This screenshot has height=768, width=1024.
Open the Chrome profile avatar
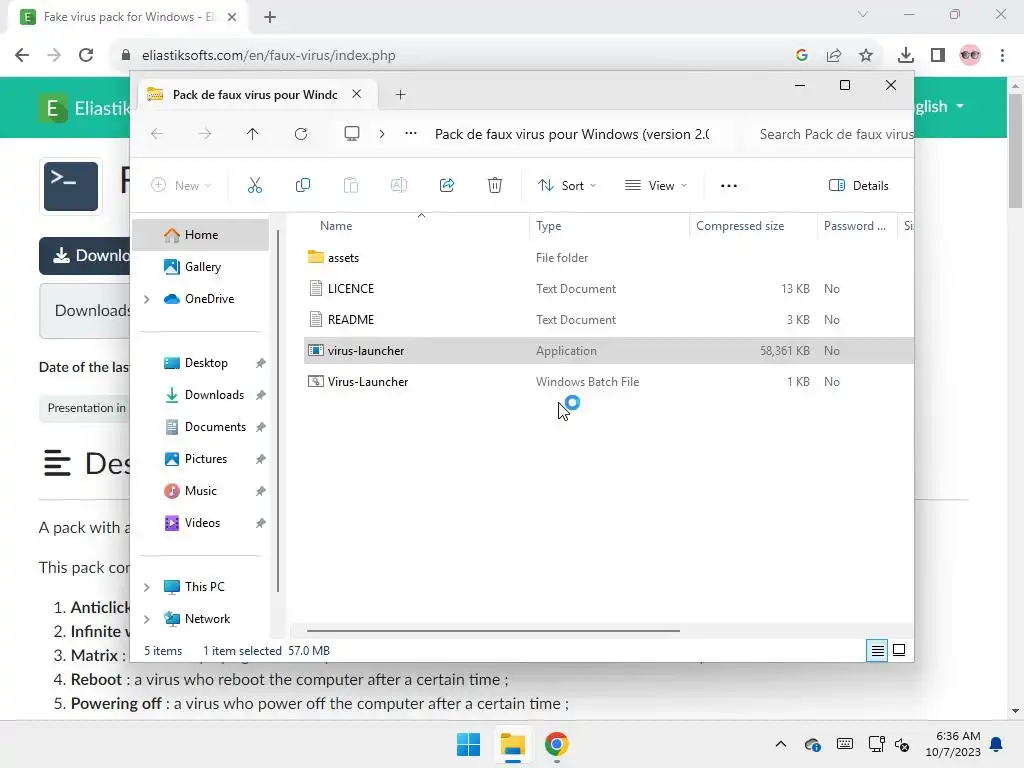(970, 56)
